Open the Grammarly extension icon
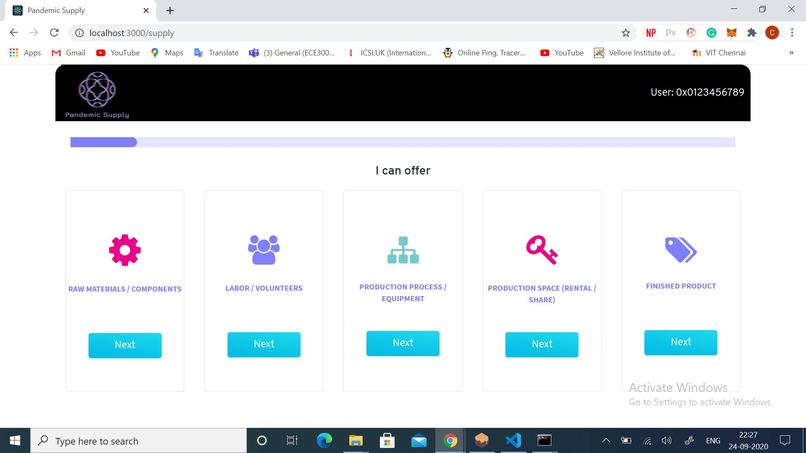Screen dimensions: 806x453 click(711, 33)
